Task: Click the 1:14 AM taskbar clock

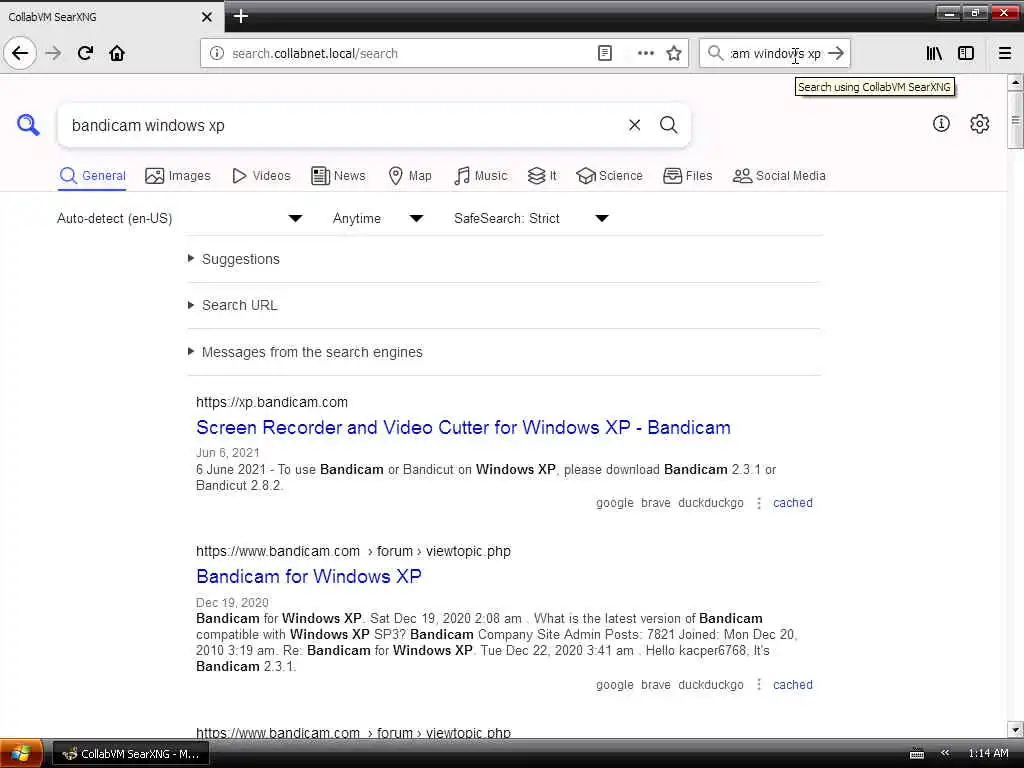Action: coord(988,753)
